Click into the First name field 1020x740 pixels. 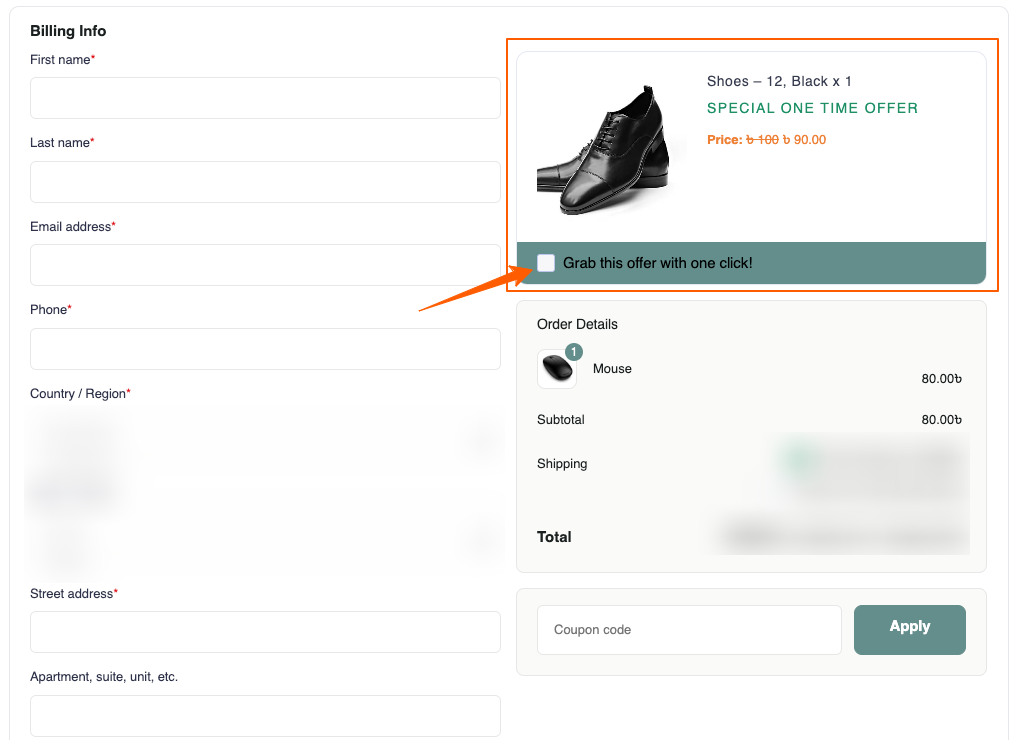265,98
